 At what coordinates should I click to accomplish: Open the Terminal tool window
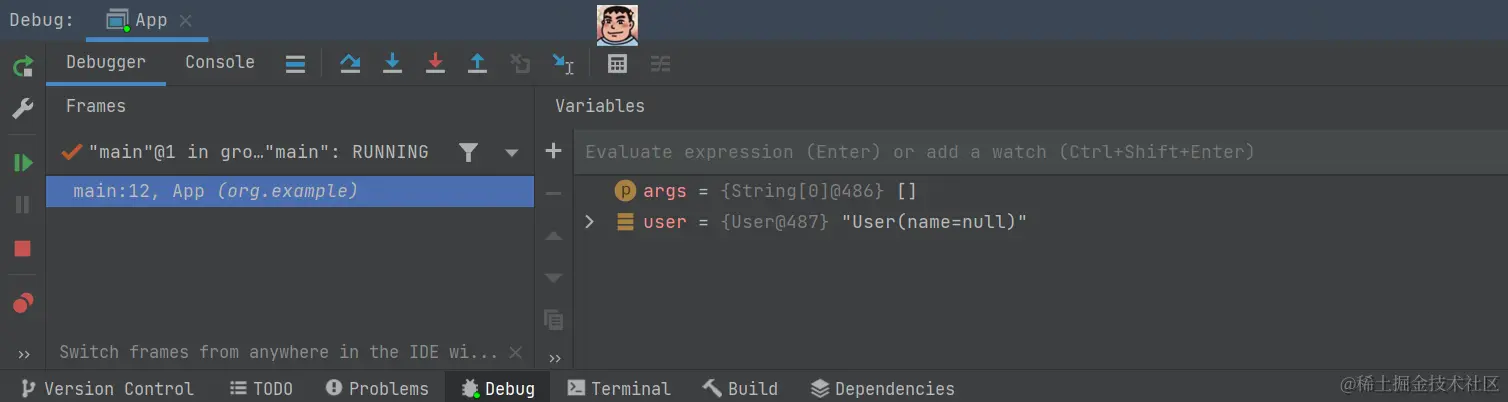[x=619, y=389]
